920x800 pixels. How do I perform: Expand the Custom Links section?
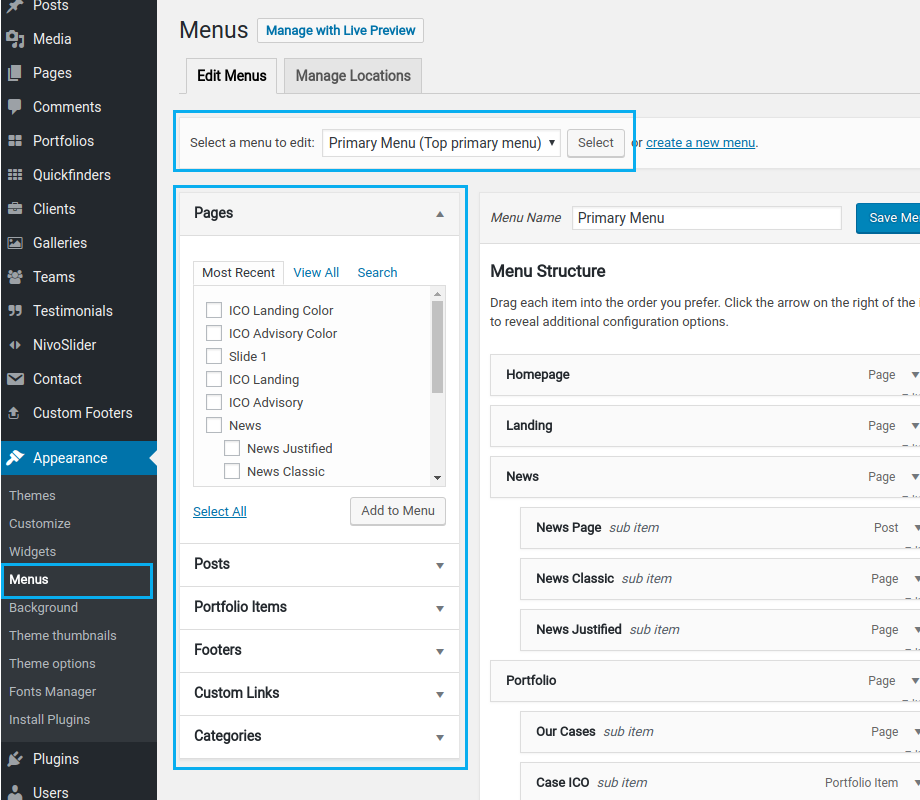[x=318, y=693]
